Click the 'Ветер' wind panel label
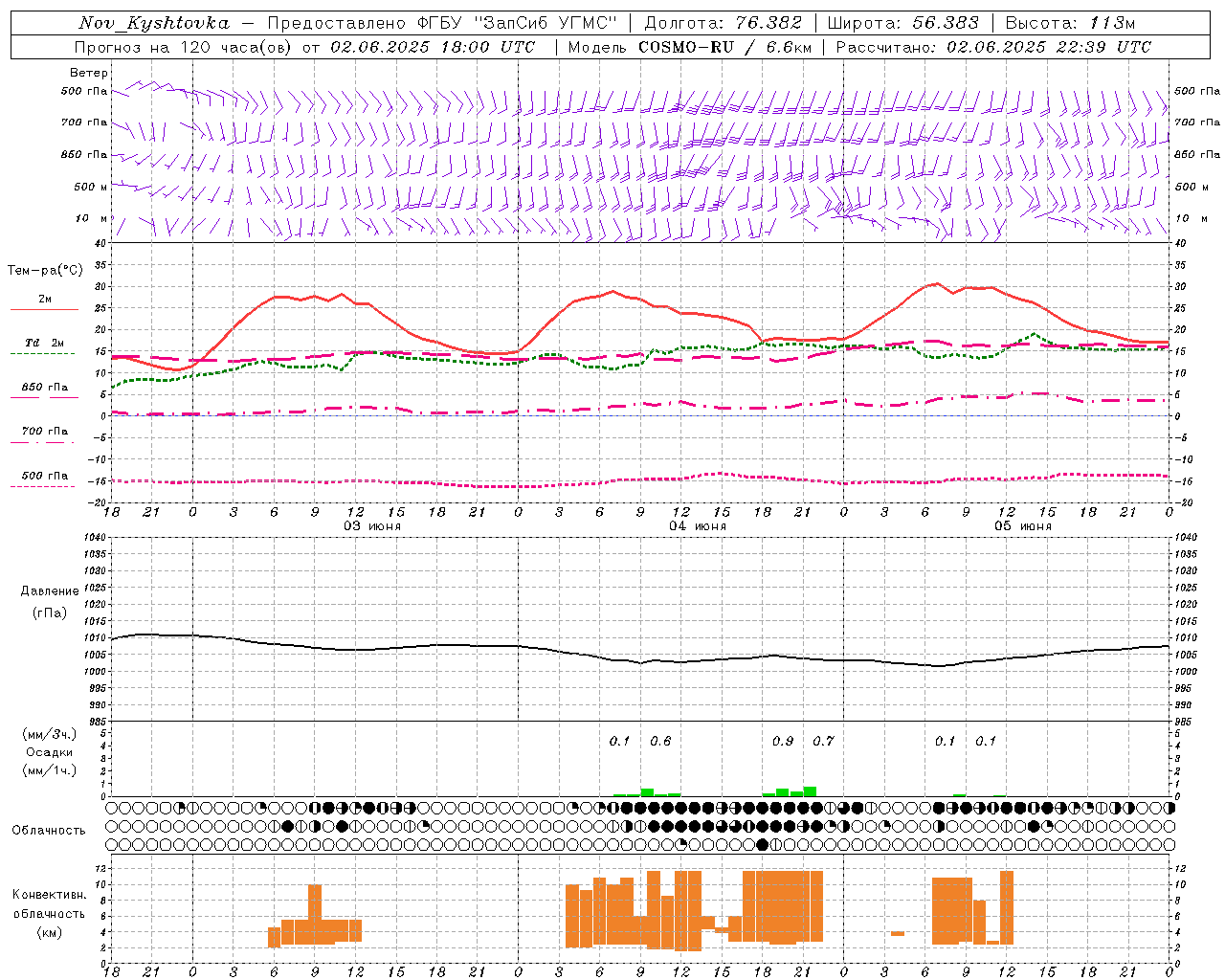This screenshot has width=1225, height=980. pyautogui.click(x=89, y=73)
